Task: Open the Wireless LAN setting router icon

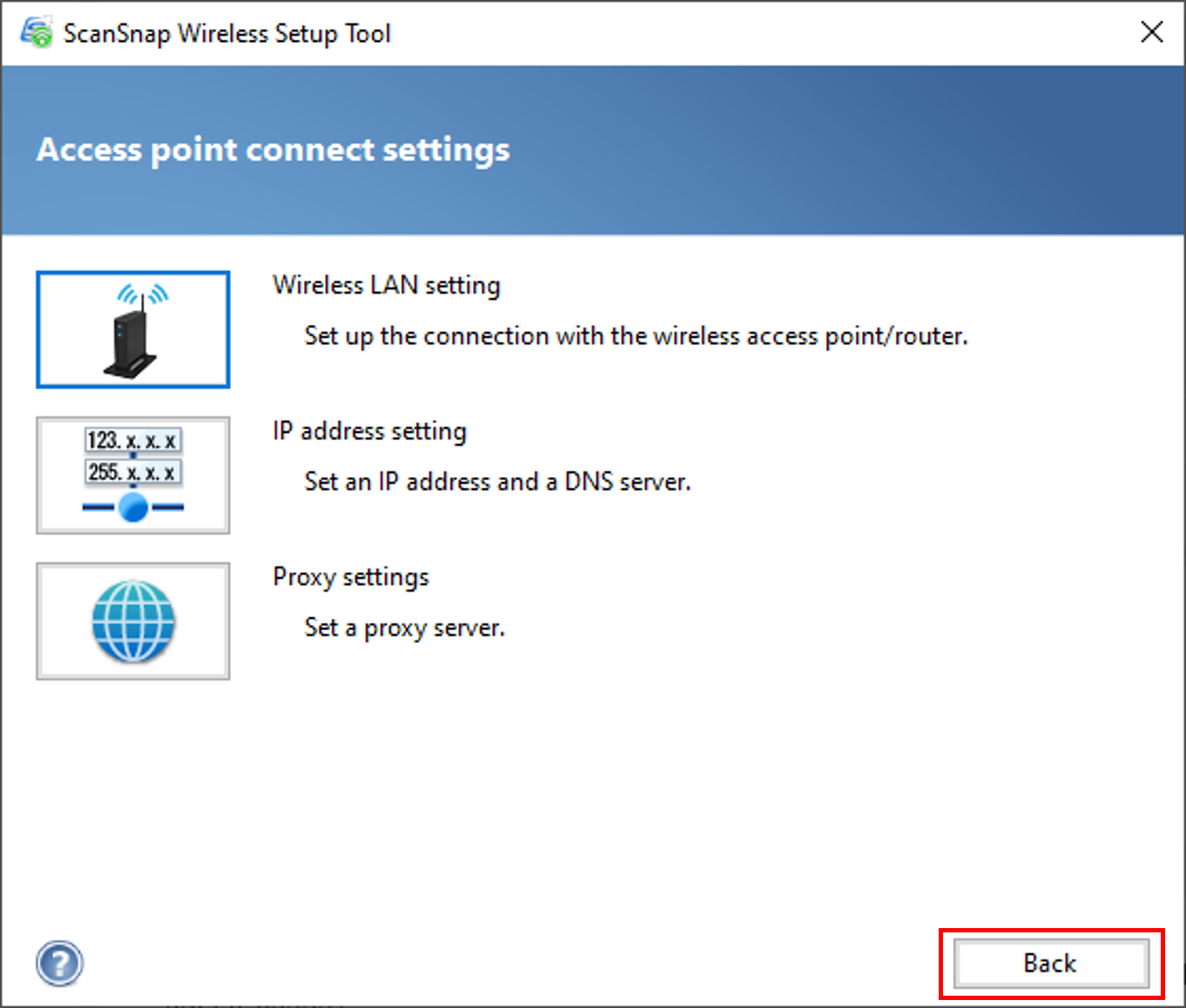Action: coord(133,329)
